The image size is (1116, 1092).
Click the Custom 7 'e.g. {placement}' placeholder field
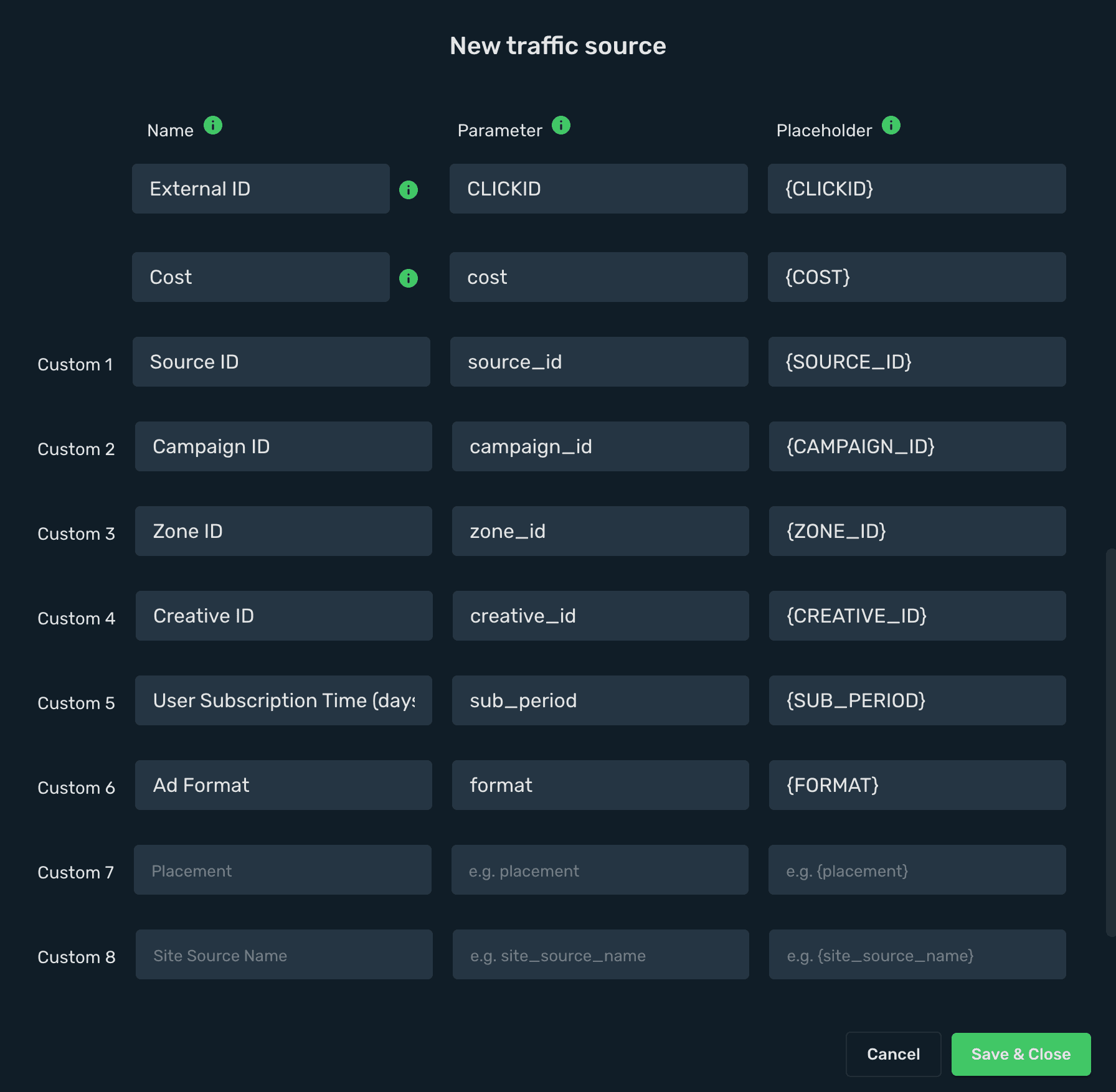click(x=917, y=870)
